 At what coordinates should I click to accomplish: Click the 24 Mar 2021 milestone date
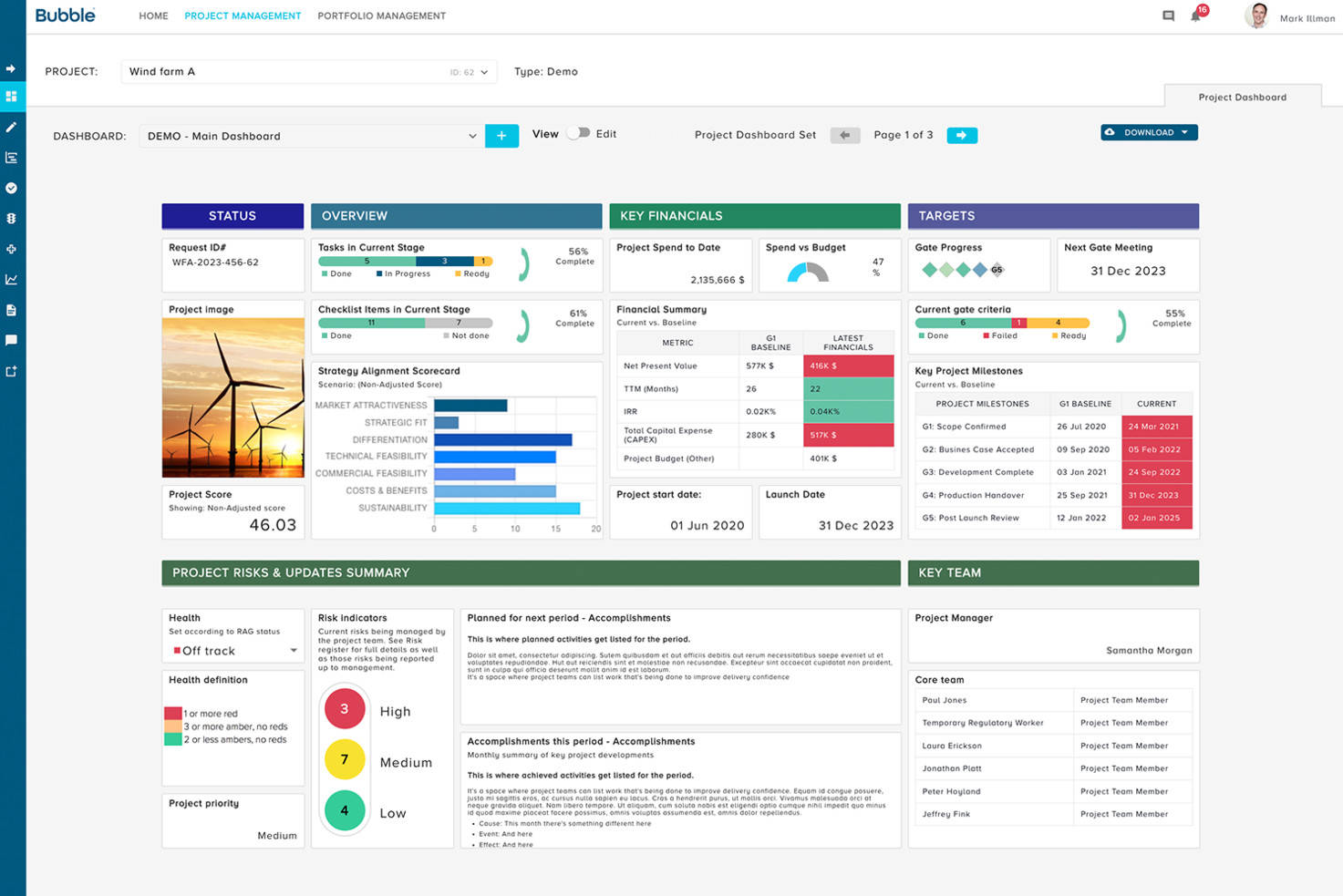pos(1156,427)
